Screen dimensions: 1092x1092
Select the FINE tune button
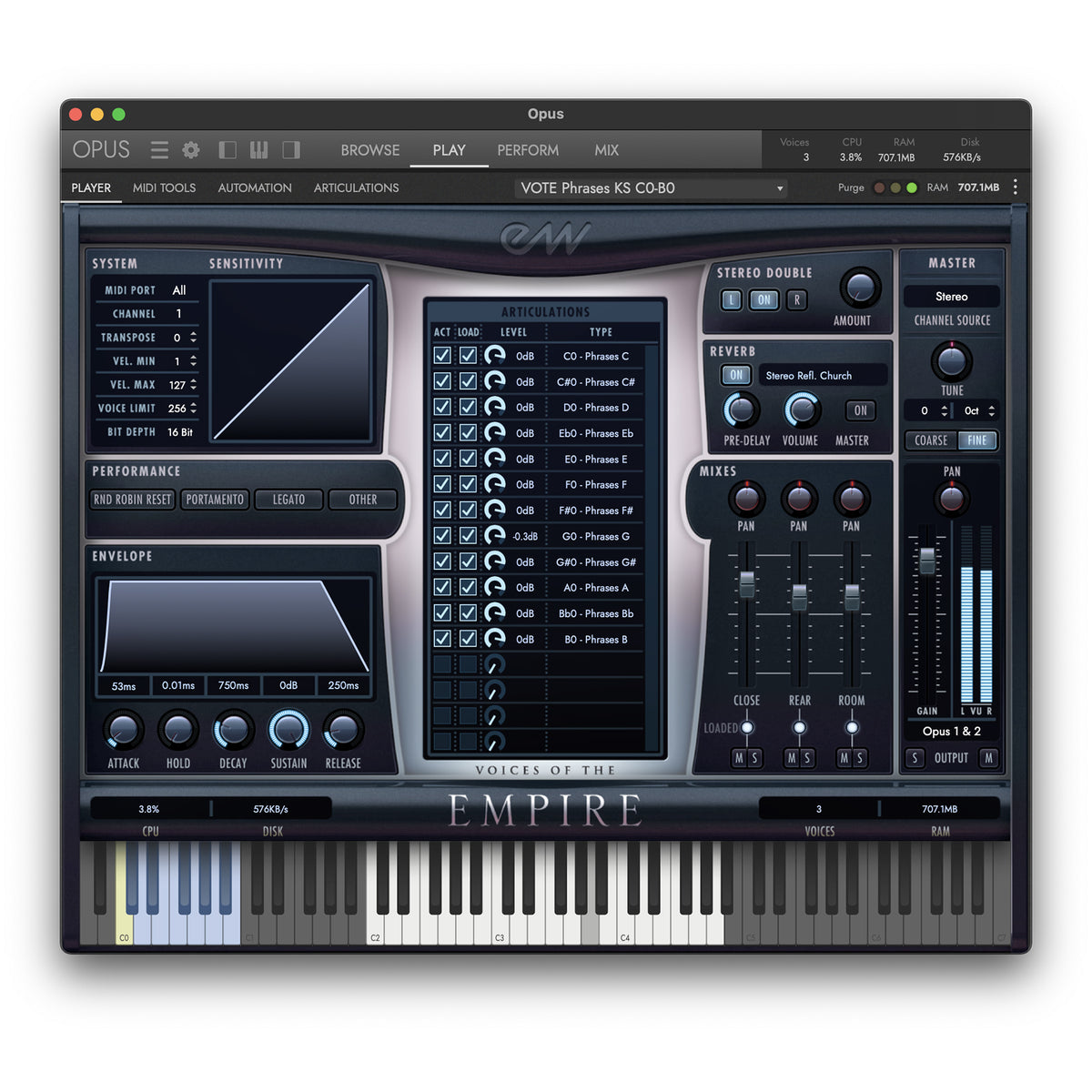click(977, 440)
